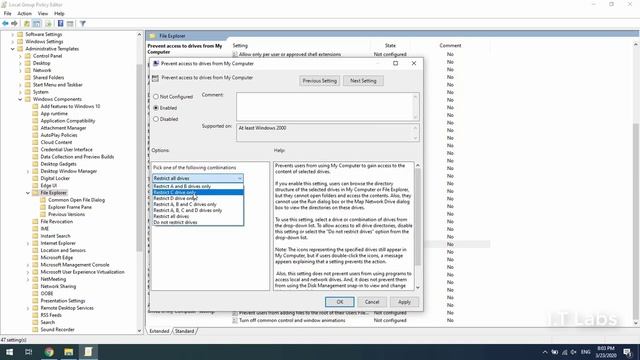The width and height of the screenshot is (640, 360).
Task: Click the Filter funnel toolbar icon
Action: click(x=82, y=24)
